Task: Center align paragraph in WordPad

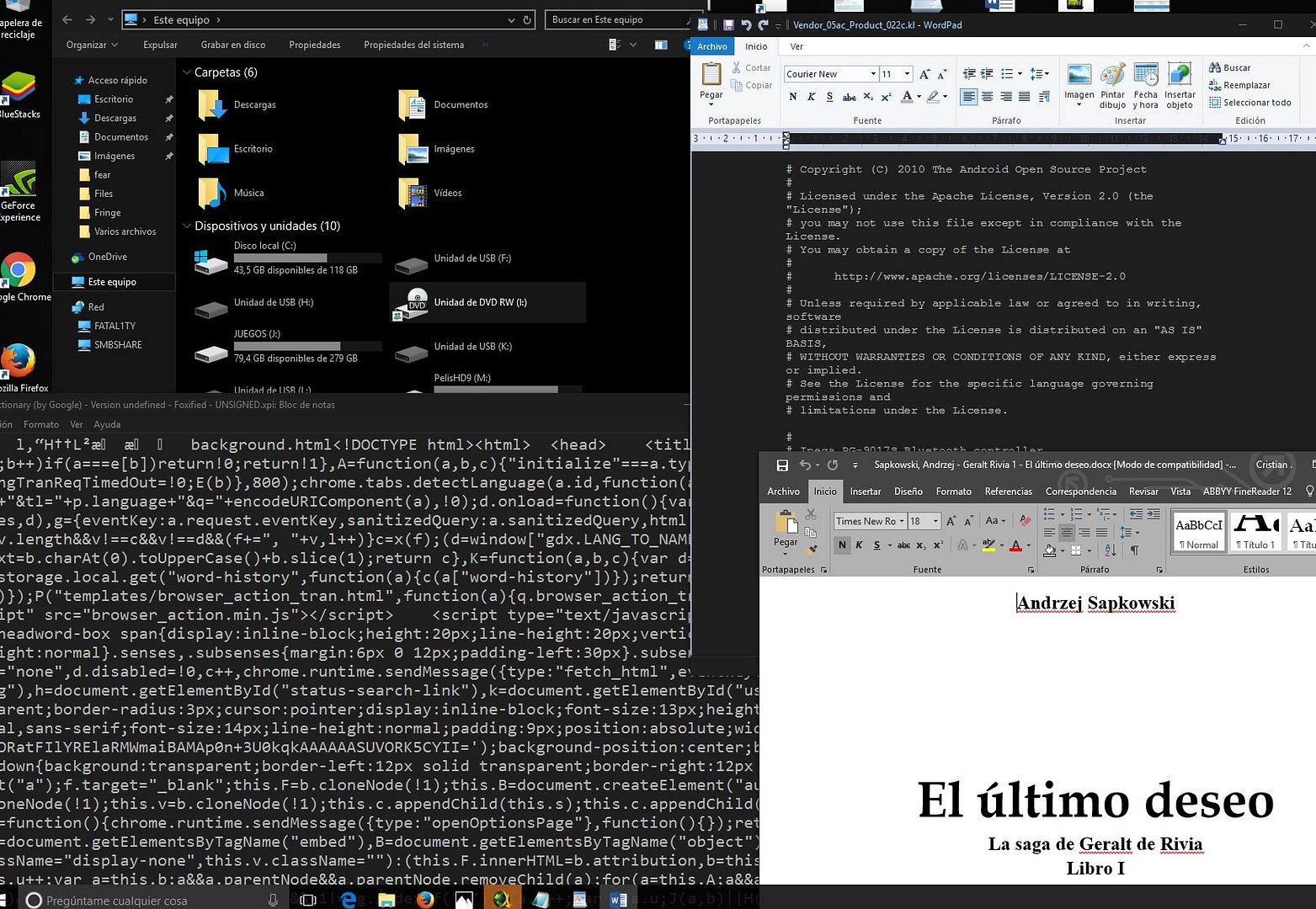Action: click(x=987, y=97)
